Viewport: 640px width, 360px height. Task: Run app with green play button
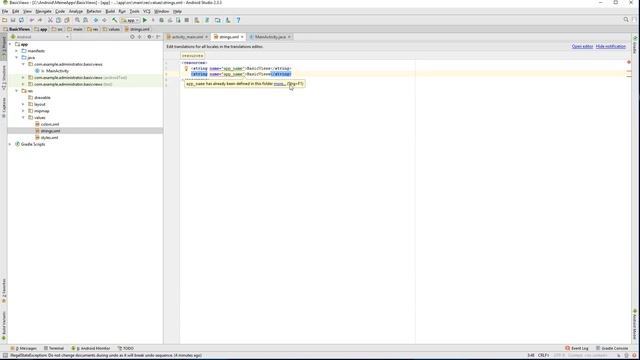point(145,20)
